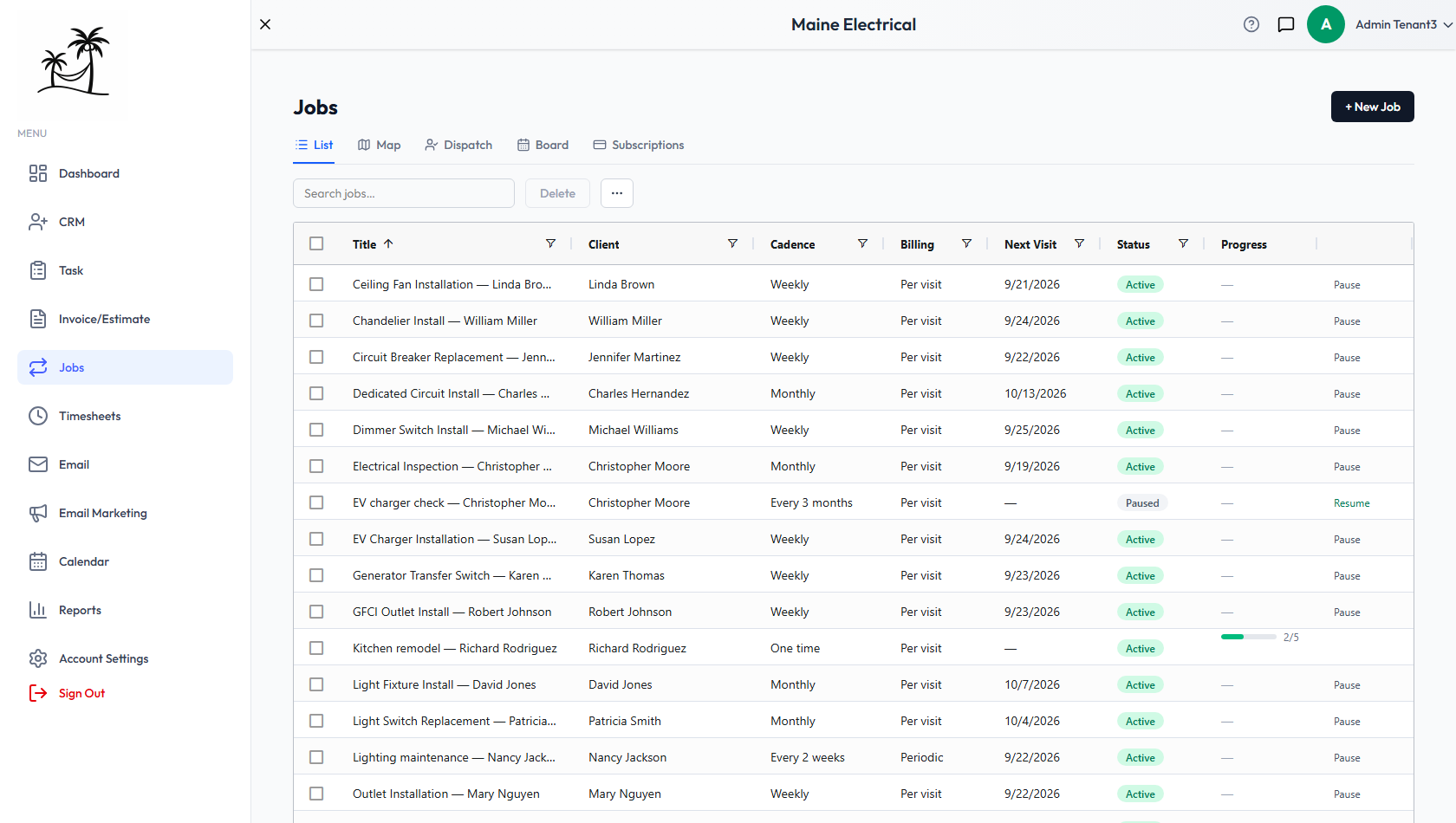The image size is (1456, 823).
Task: Pause the Lighting maintenance job
Action: click(1347, 758)
